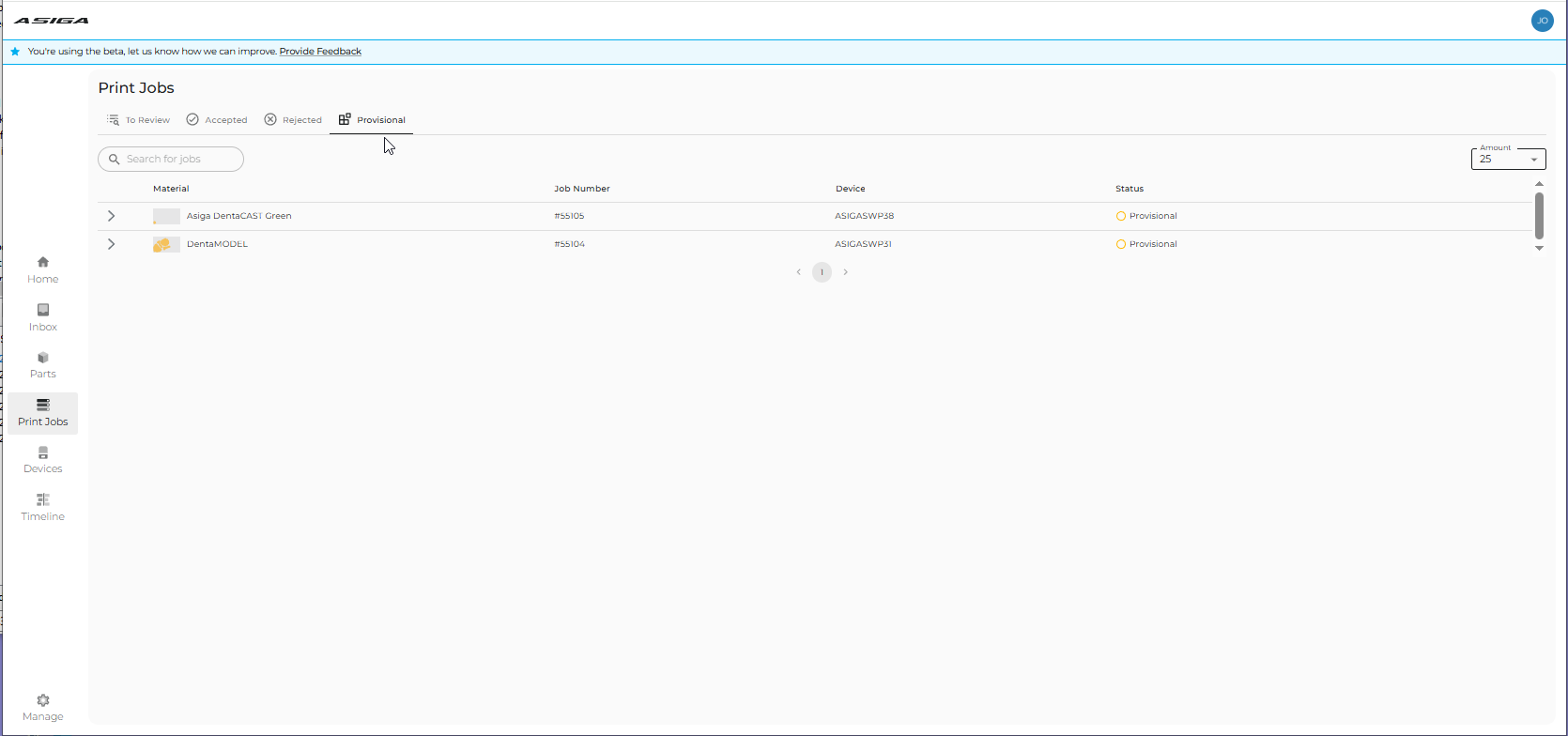Expand the Asiga DentaCAST Green job row

coord(111,216)
